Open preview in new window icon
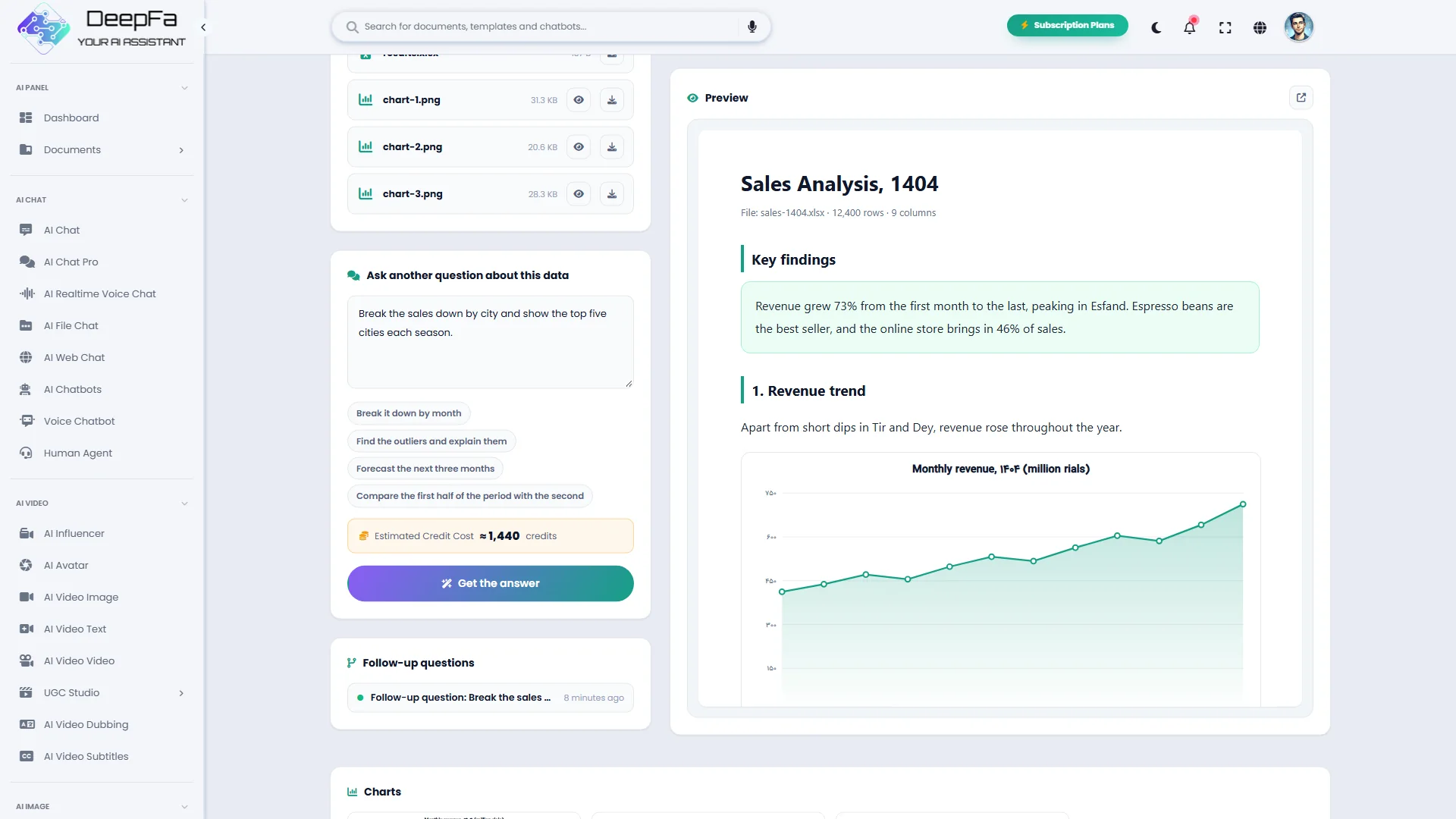Viewport: 1456px width, 819px height. coord(1301,98)
